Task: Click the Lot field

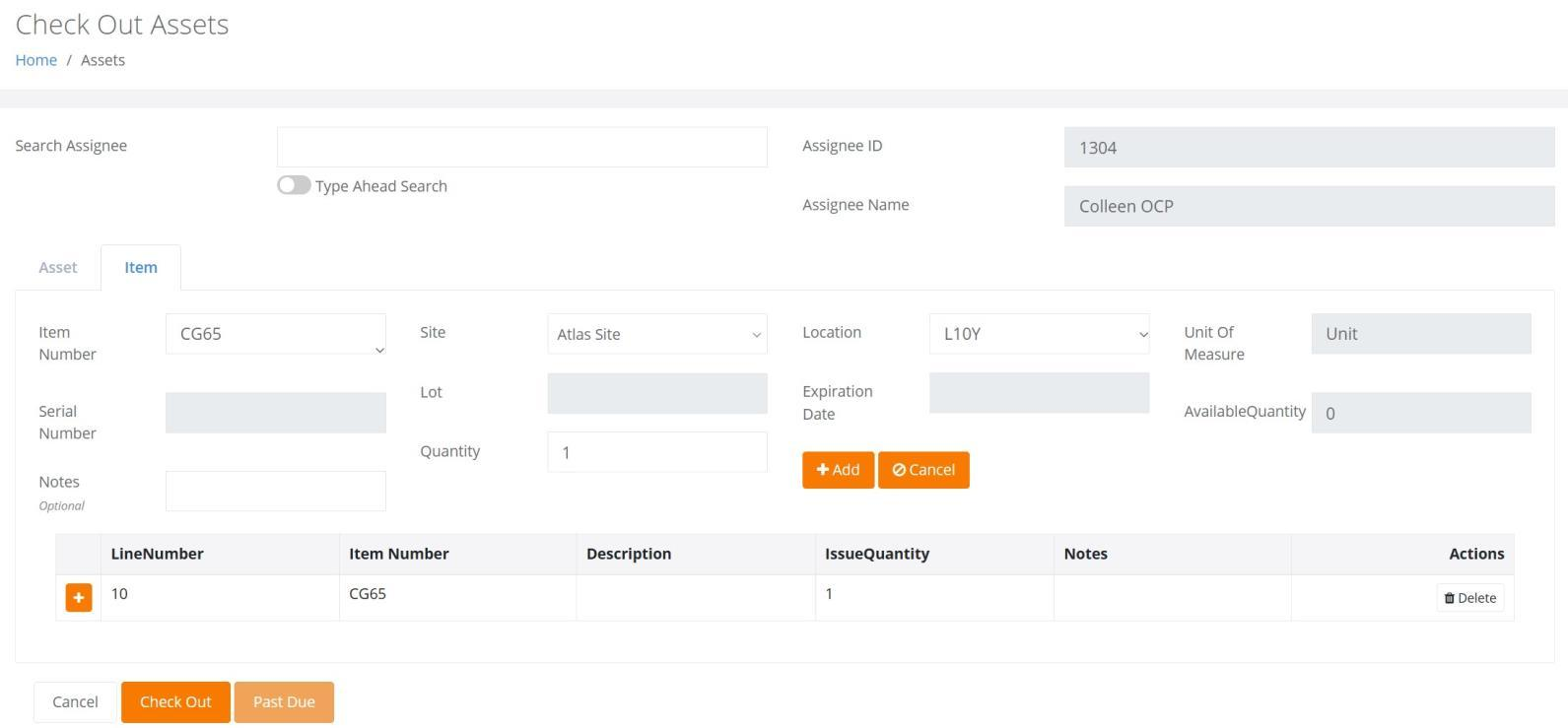Action: tap(657, 393)
